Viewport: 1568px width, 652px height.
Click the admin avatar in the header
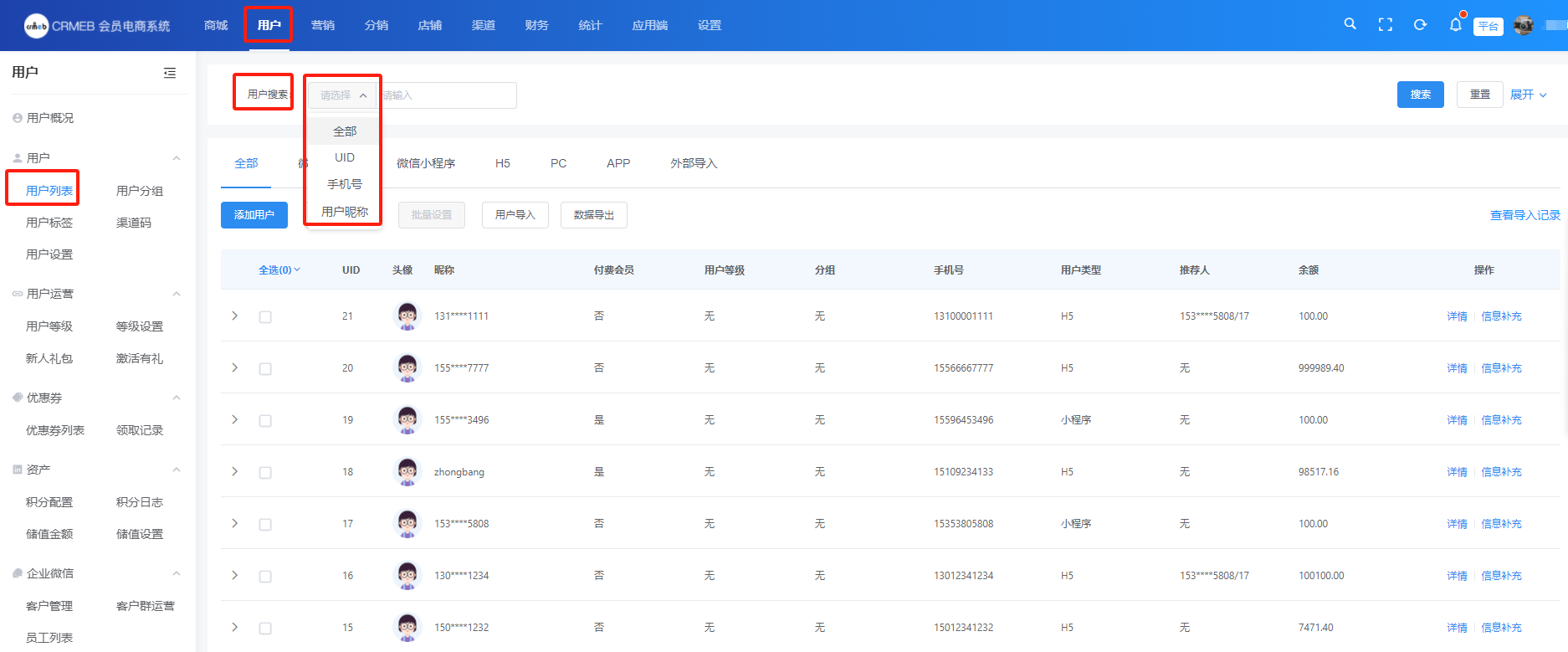tap(1524, 25)
